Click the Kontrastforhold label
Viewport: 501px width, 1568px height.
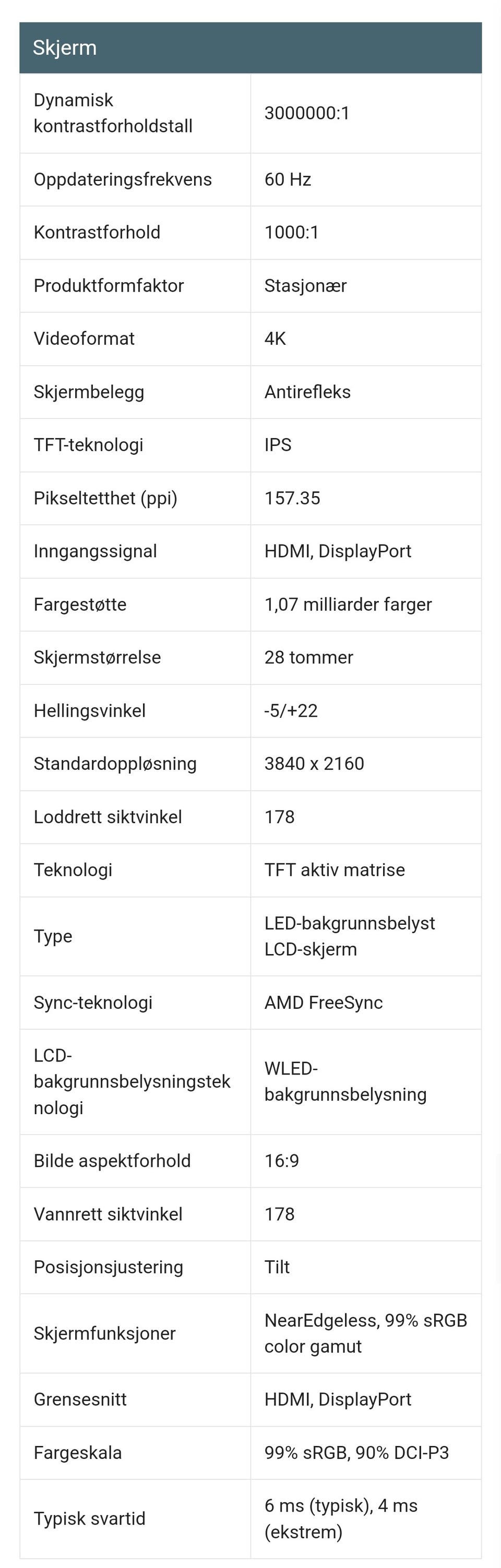click(97, 233)
